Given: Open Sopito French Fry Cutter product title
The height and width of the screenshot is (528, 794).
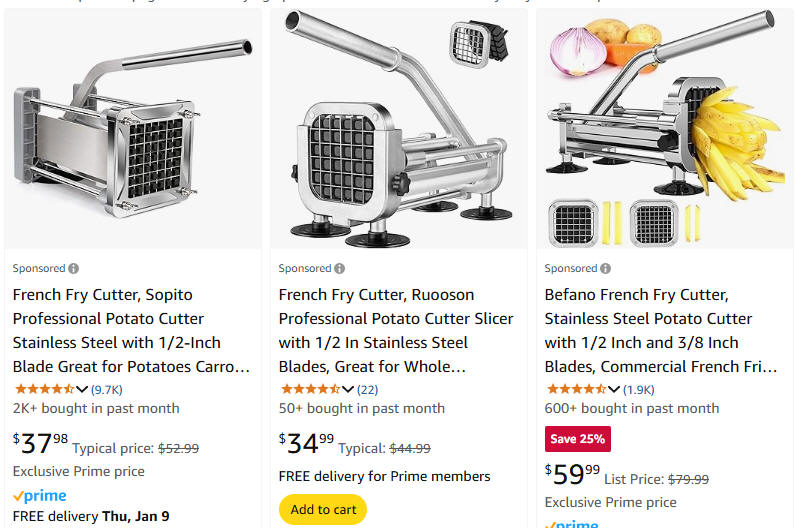Looking at the screenshot, I should click(x=132, y=331).
